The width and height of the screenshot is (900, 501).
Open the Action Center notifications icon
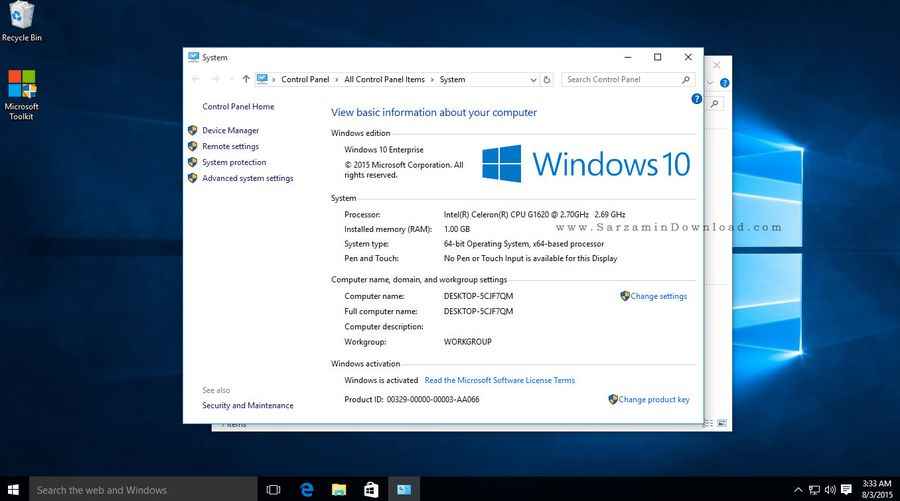(x=846, y=490)
